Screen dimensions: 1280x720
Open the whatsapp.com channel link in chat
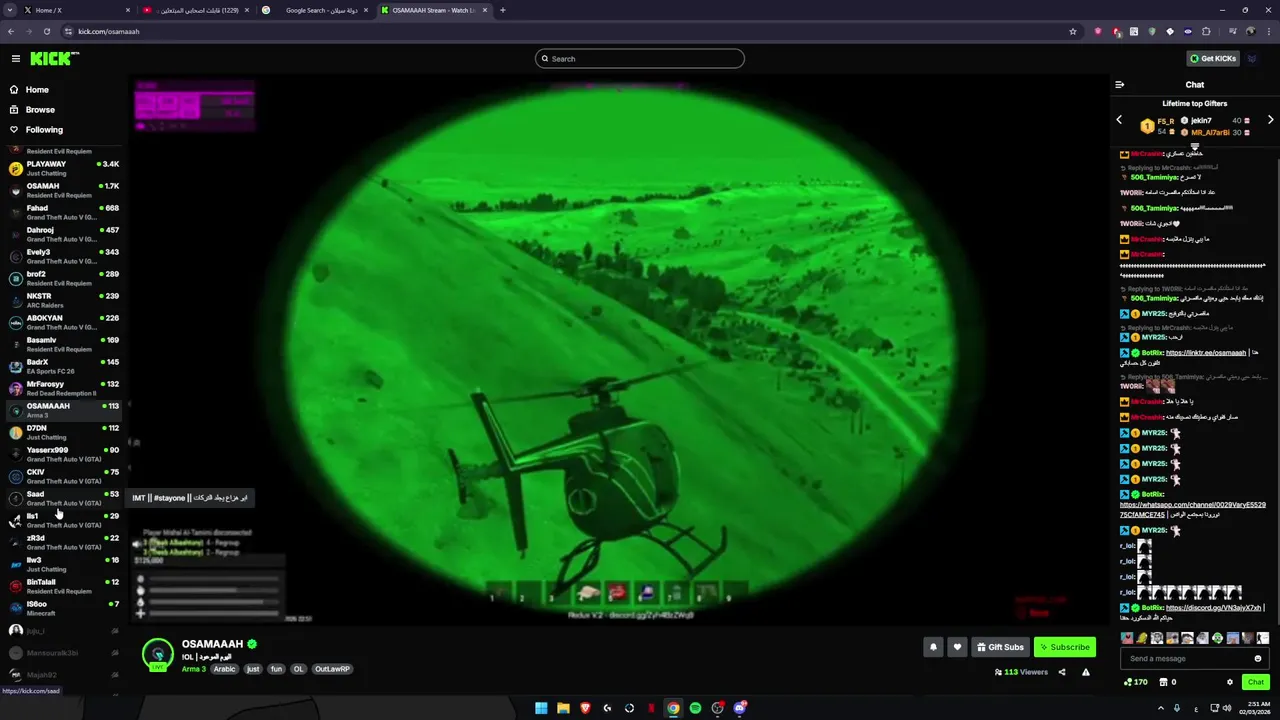pos(1192,510)
